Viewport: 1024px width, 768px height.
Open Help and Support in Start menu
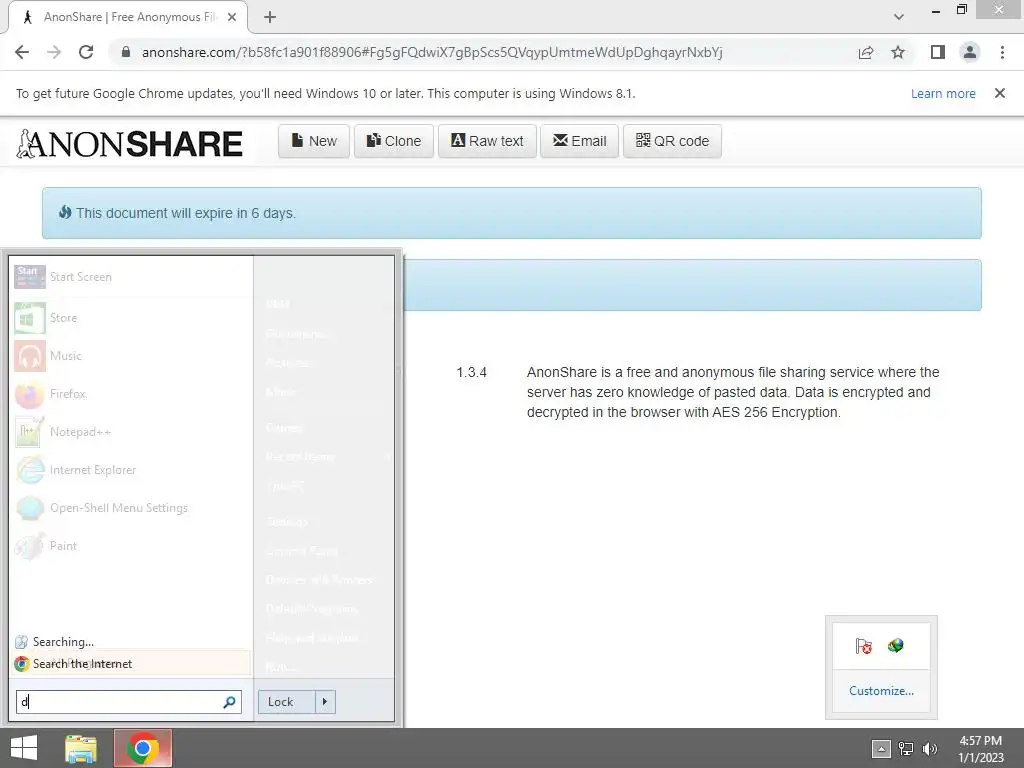pyautogui.click(x=313, y=638)
